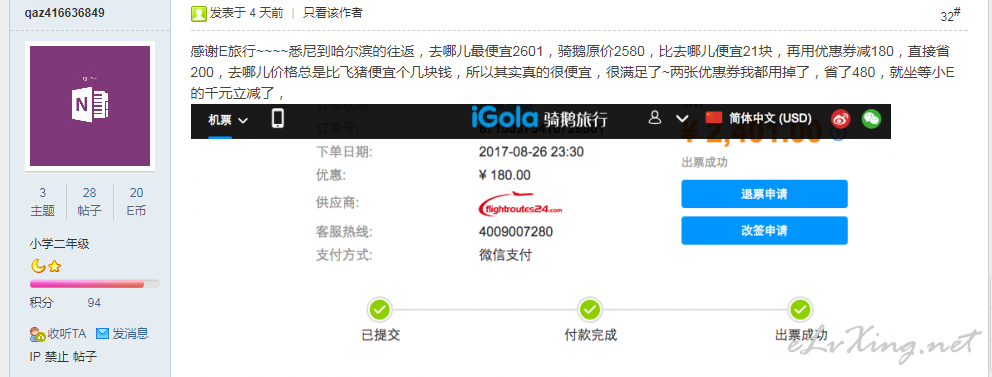Screen dimensions: 992x377
Task: Open the qaz416636849 user profile link
Action: click(x=65, y=13)
